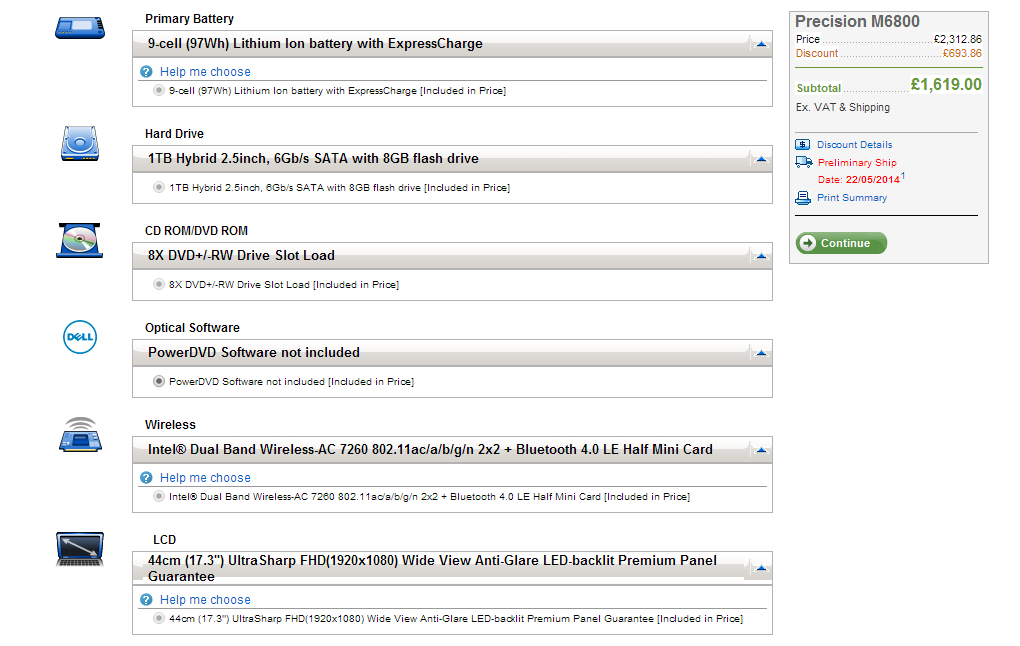Collapse the Optical Software section arrow
This screenshot has height=646, width=1020.
click(760, 353)
